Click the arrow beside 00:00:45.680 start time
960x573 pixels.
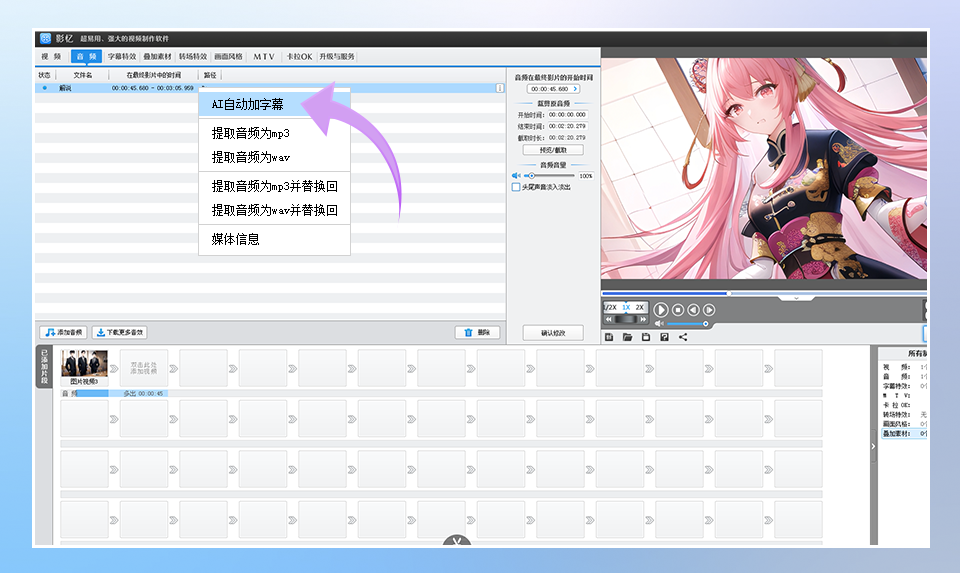pyautogui.click(x=575, y=89)
